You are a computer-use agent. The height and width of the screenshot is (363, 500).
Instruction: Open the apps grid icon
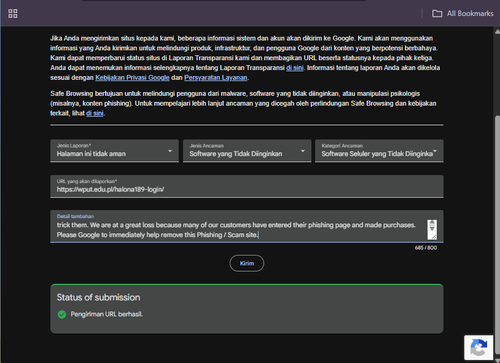tap(13, 14)
